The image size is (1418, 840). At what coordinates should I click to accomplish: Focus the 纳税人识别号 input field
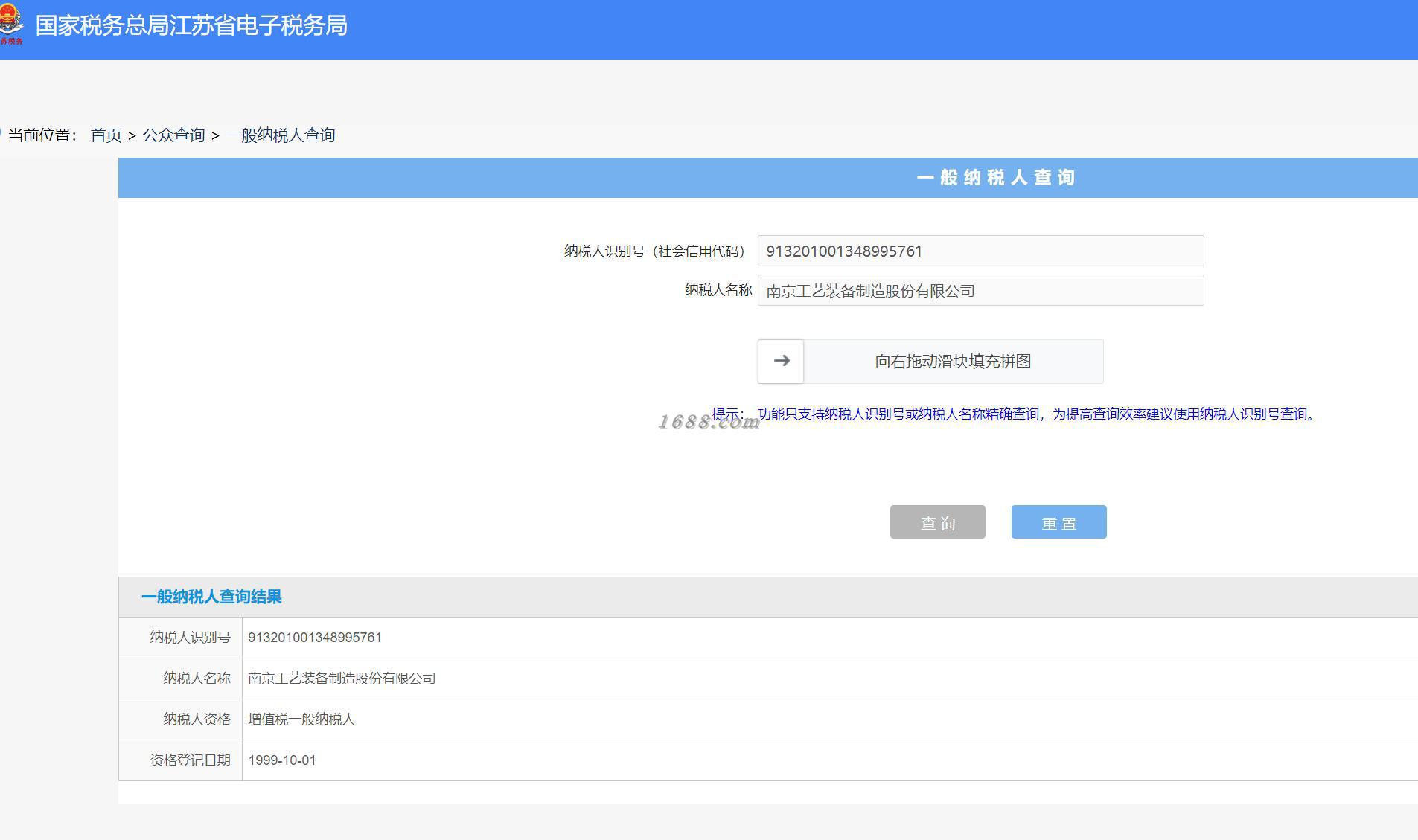tap(980, 251)
